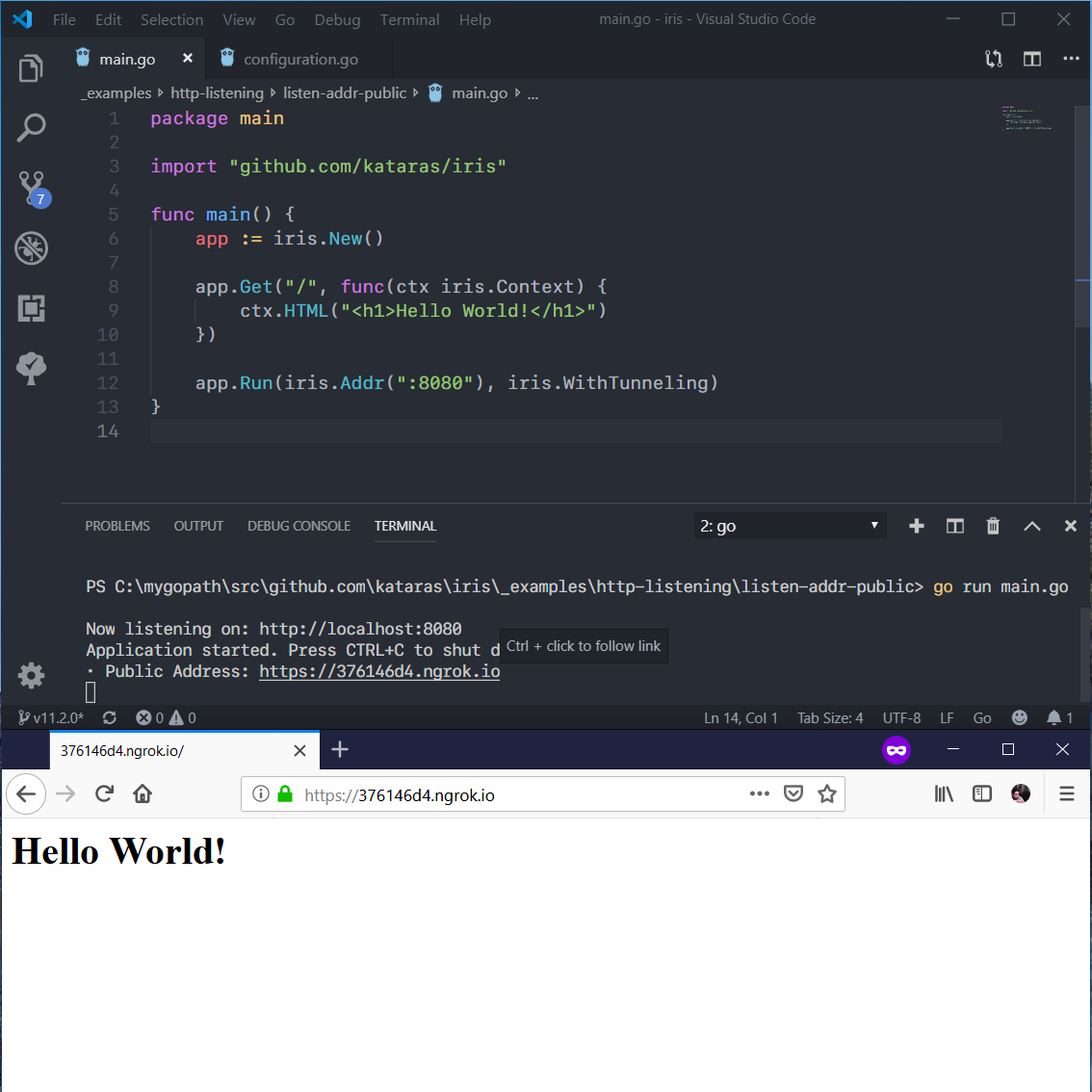Open the Terminal menu
This screenshot has width=1092, height=1092.
click(409, 19)
